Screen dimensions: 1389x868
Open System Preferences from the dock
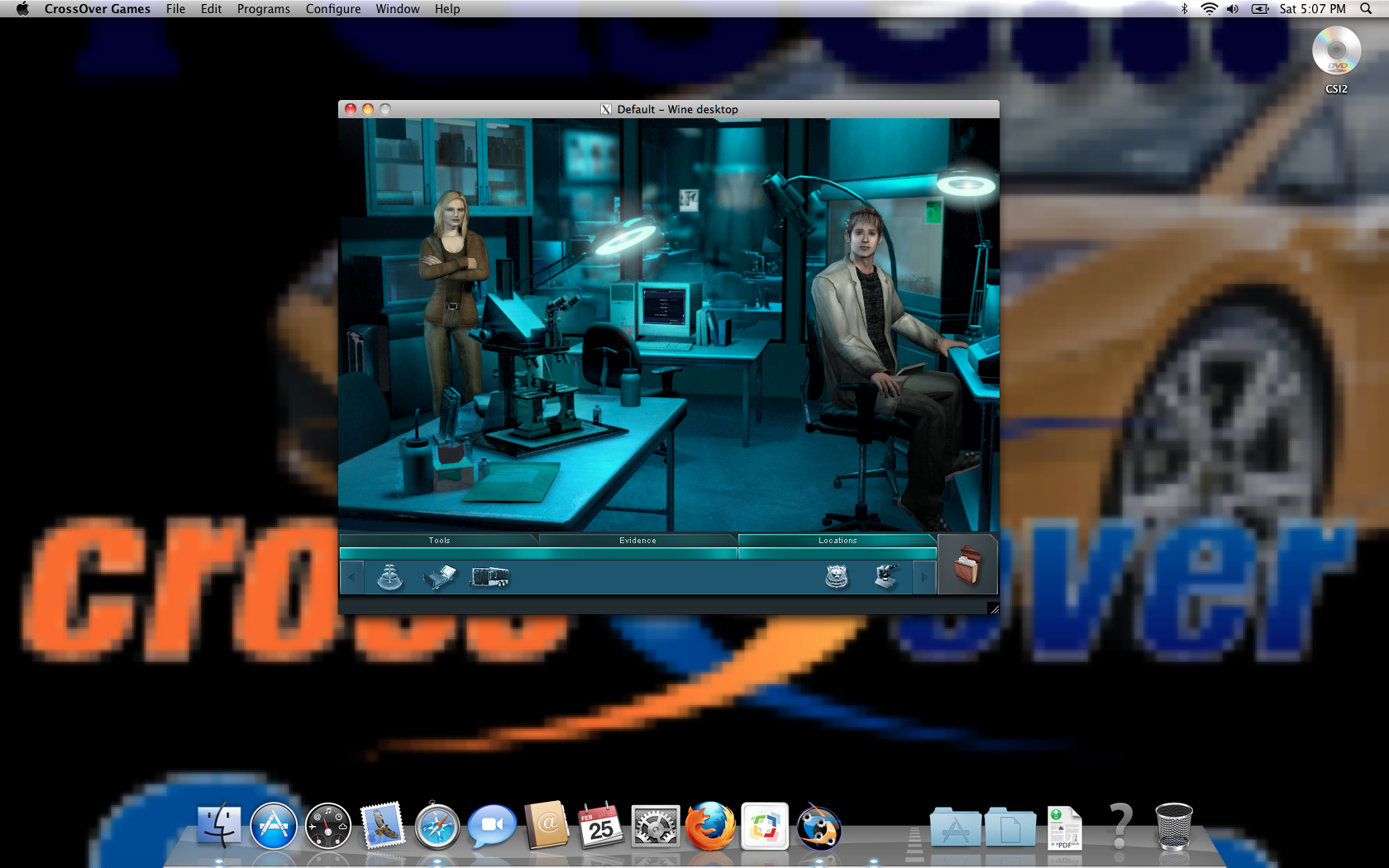click(x=656, y=826)
